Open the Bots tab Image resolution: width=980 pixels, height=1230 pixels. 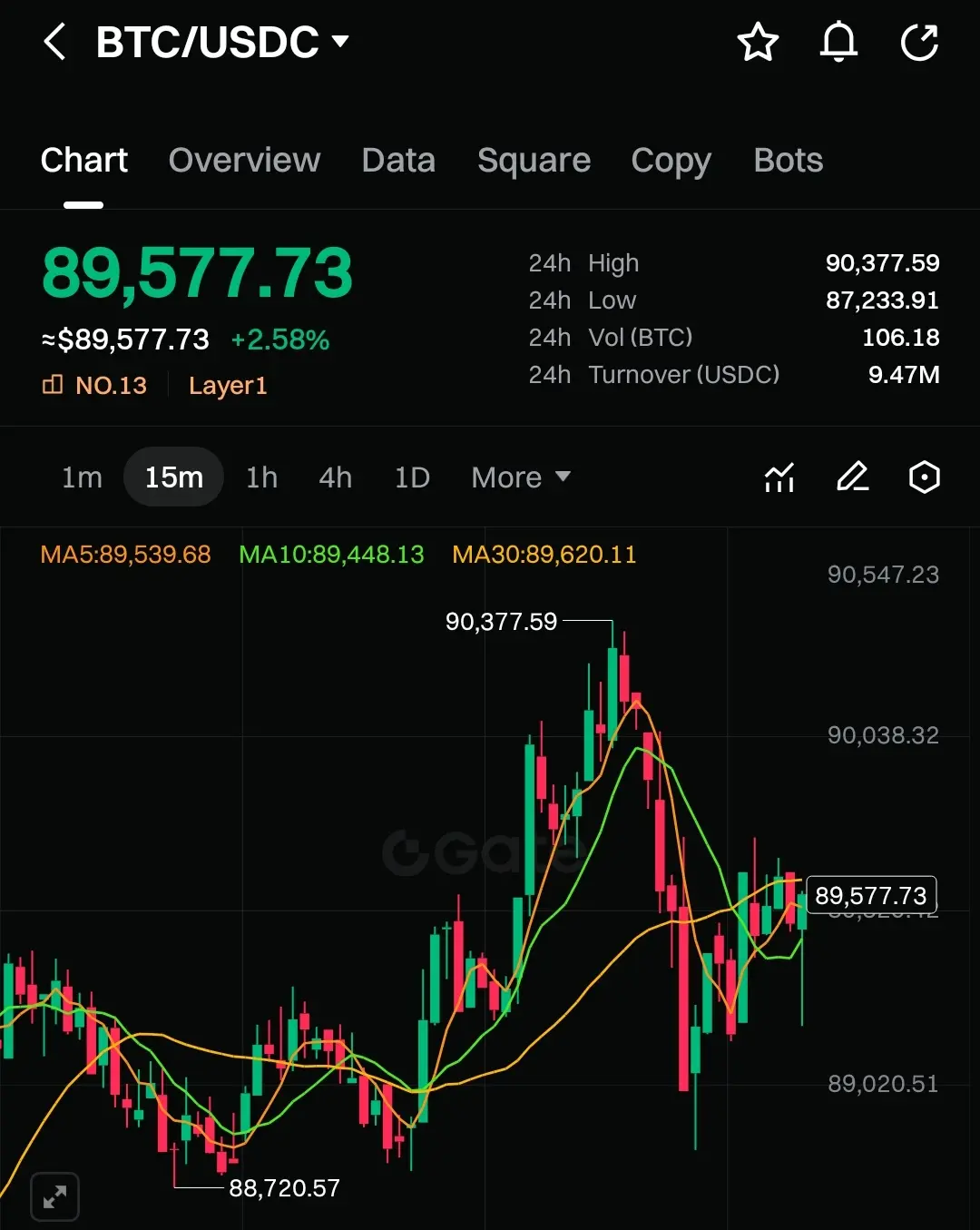click(788, 161)
